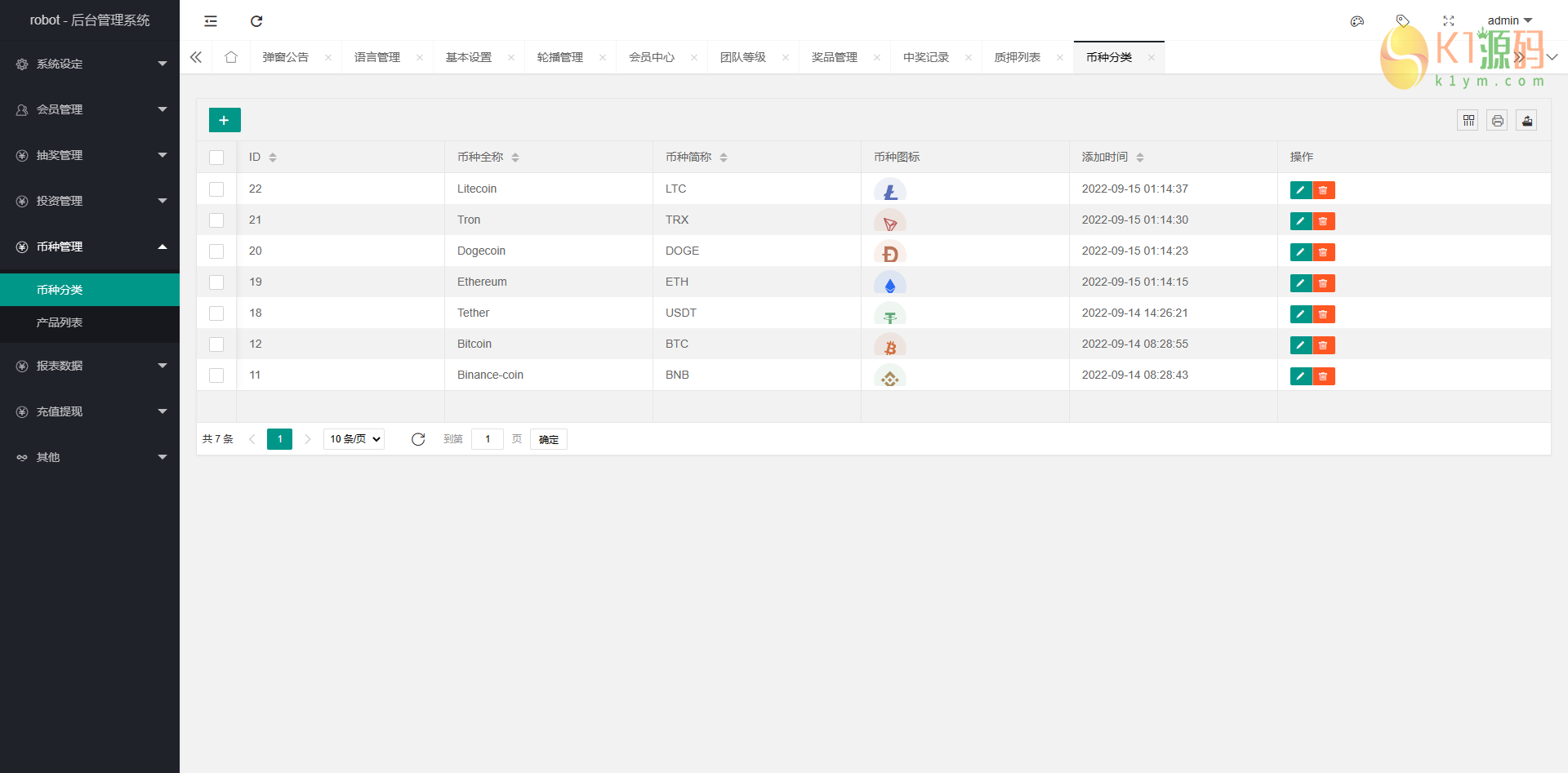1568x773 pixels.
Task: Click the green add currency plus button
Action: pyautogui.click(x=225, y=120)
